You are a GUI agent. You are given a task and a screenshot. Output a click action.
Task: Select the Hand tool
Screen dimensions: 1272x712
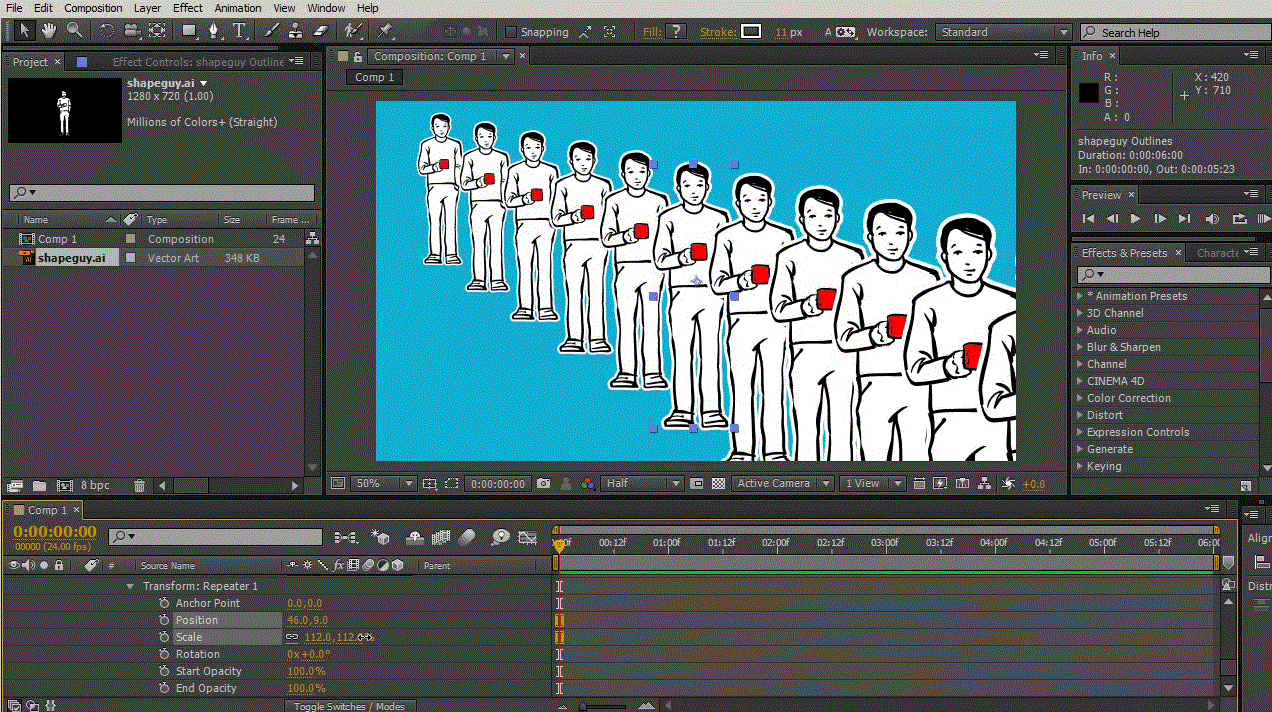coord(49,31)
